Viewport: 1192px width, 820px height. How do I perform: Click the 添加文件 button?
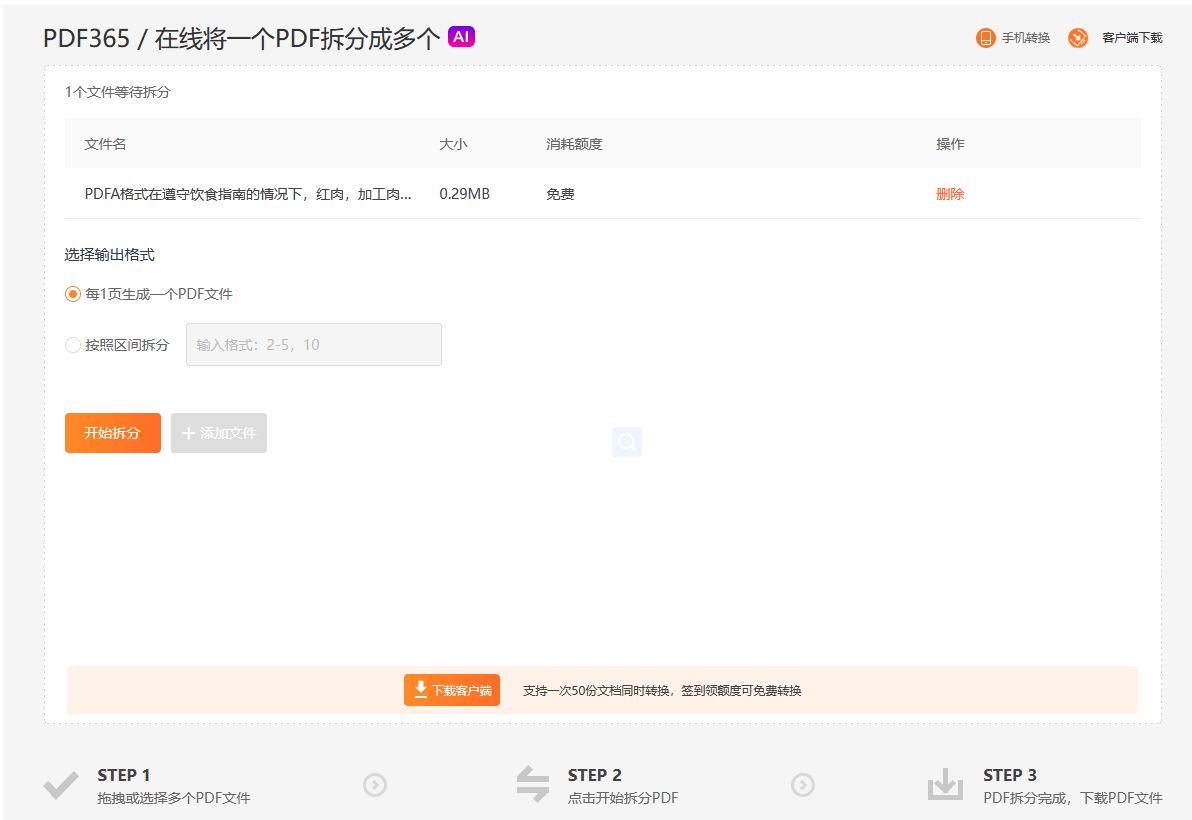(219, 433)
